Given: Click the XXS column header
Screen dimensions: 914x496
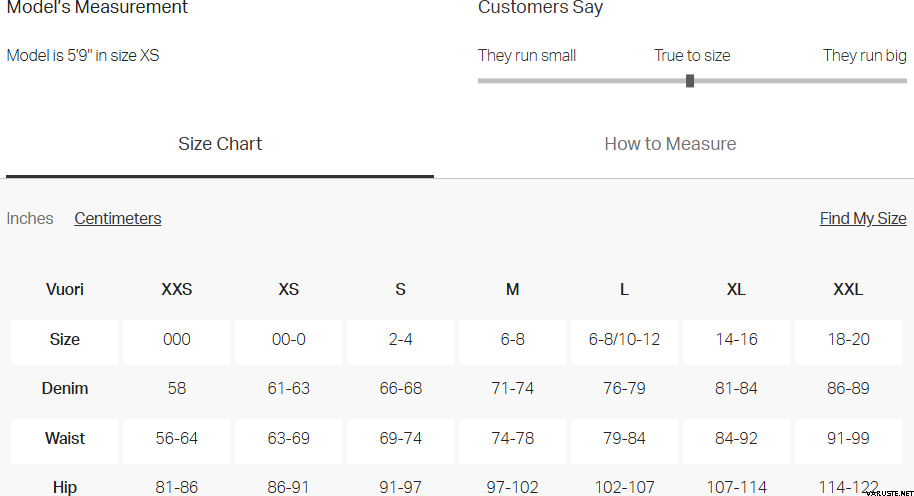Looking at the screenshot, I should click(x=177, y=290).
